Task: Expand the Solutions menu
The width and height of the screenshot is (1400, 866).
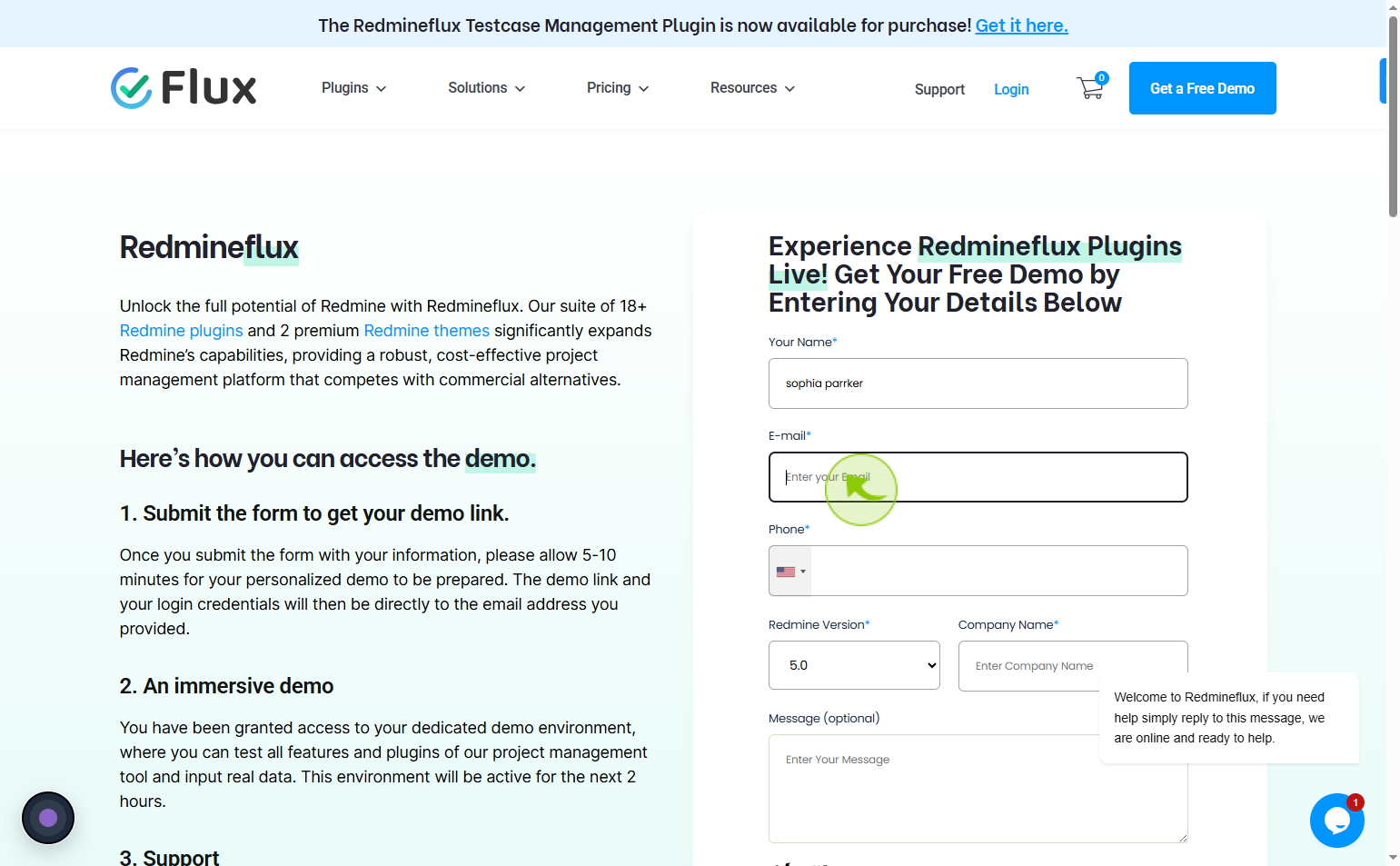Action: pos(487,88)
